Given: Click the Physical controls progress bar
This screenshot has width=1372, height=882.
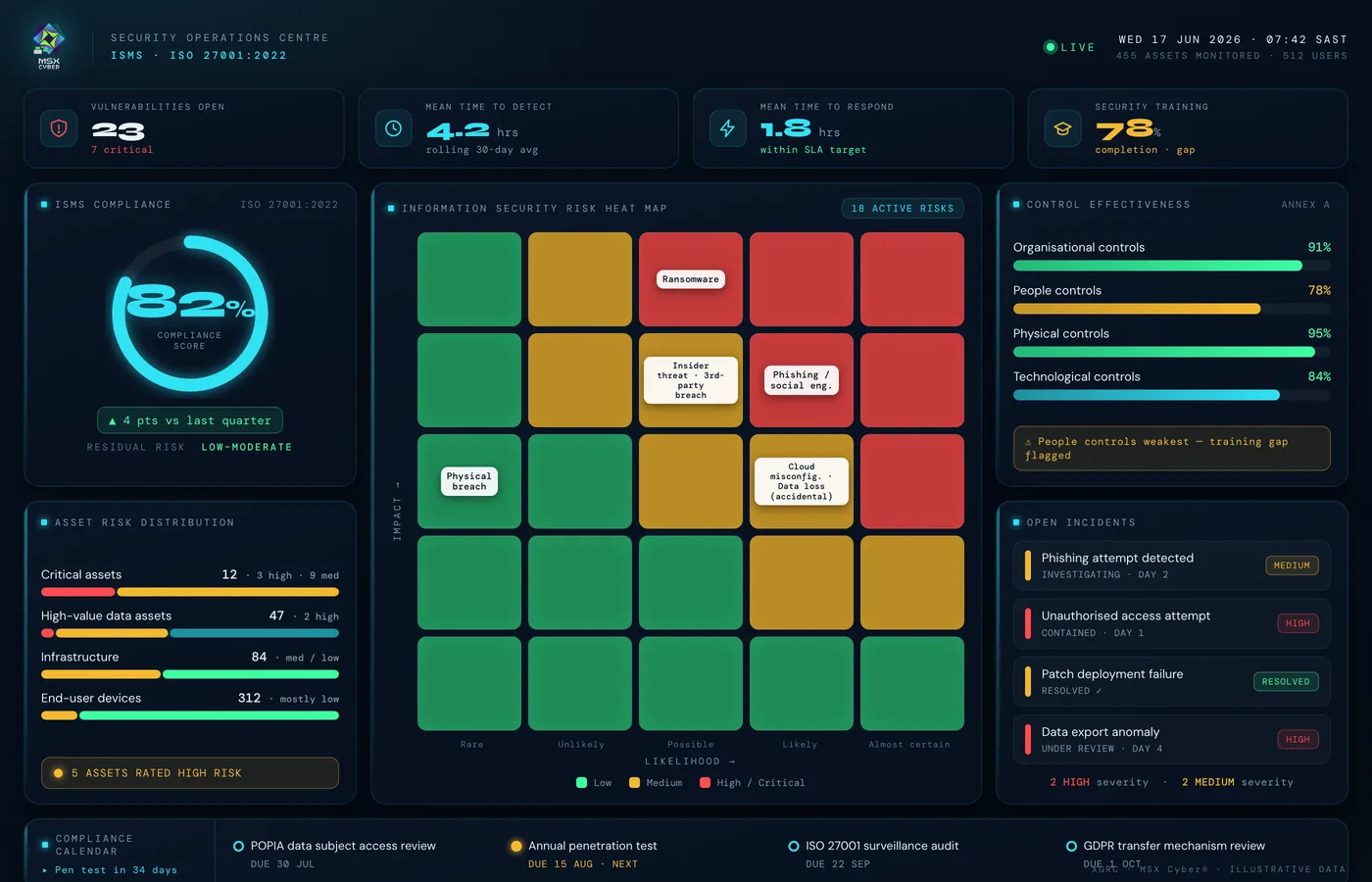Looking at the screenshot, I should (x=1172, y=352).
